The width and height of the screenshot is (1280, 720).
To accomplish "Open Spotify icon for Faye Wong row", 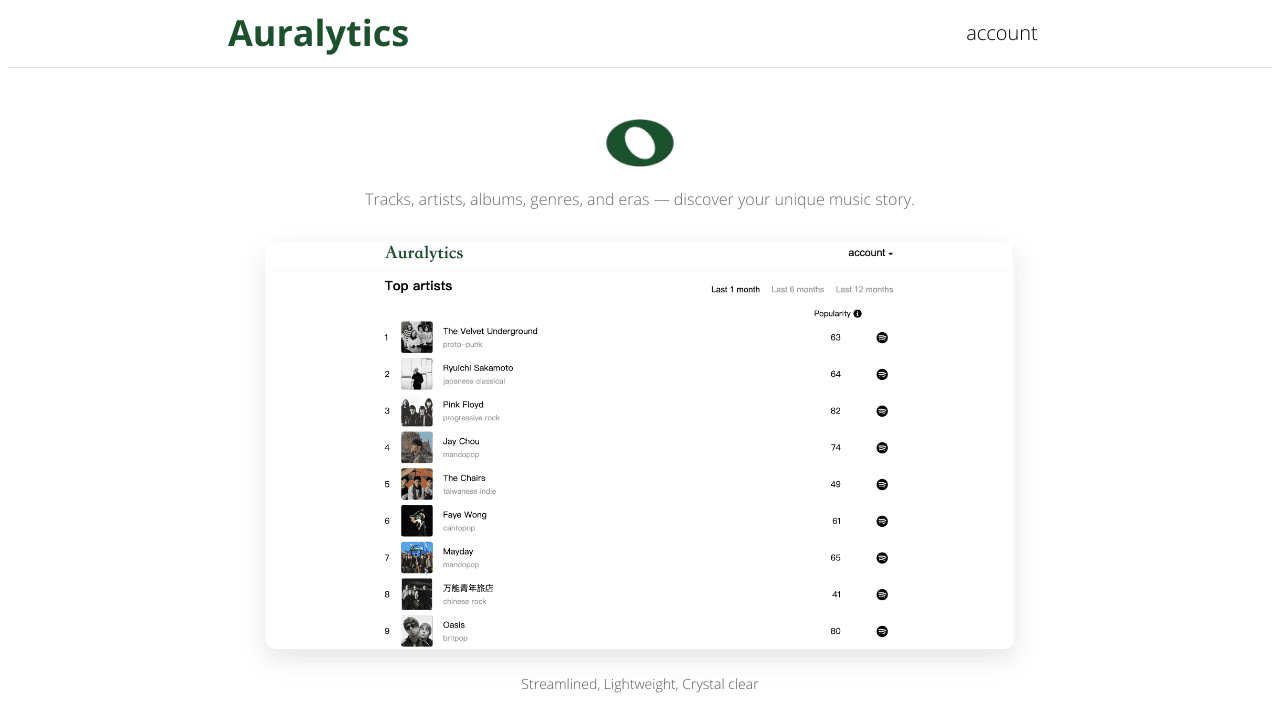I will tap(882, 521).
